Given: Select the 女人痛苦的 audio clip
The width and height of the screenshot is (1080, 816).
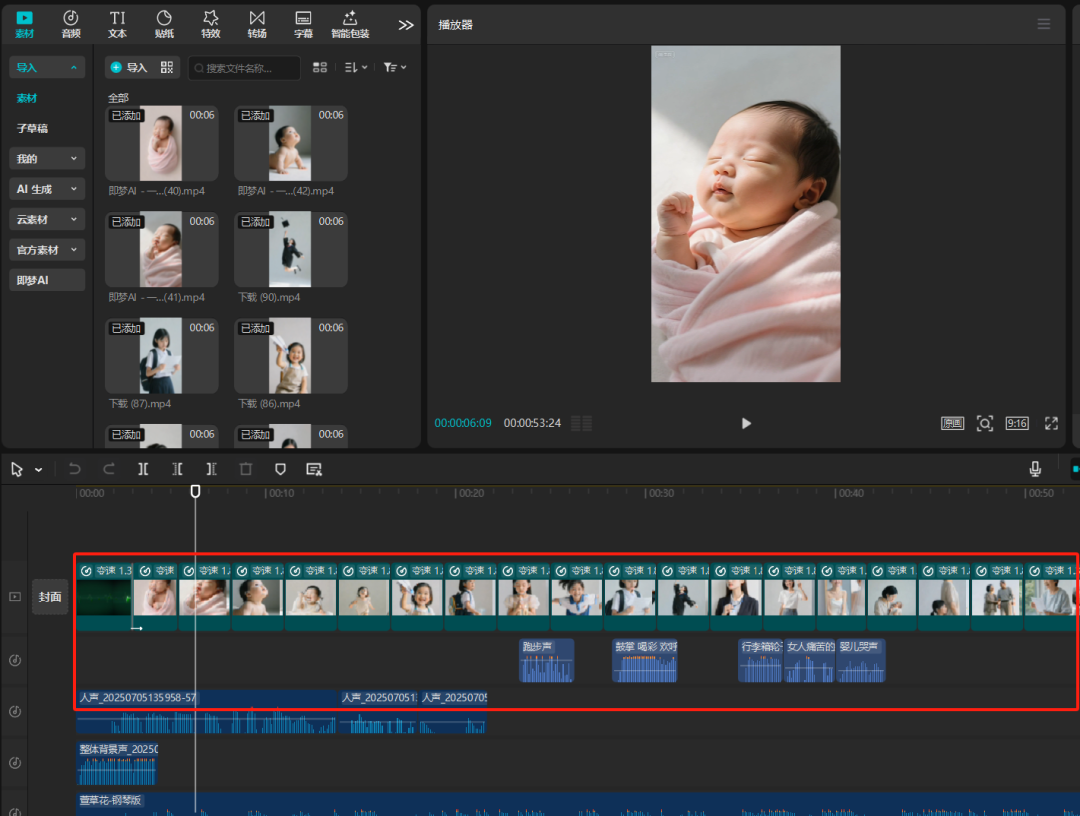Looking at the screenshot, I should (809, 660).
